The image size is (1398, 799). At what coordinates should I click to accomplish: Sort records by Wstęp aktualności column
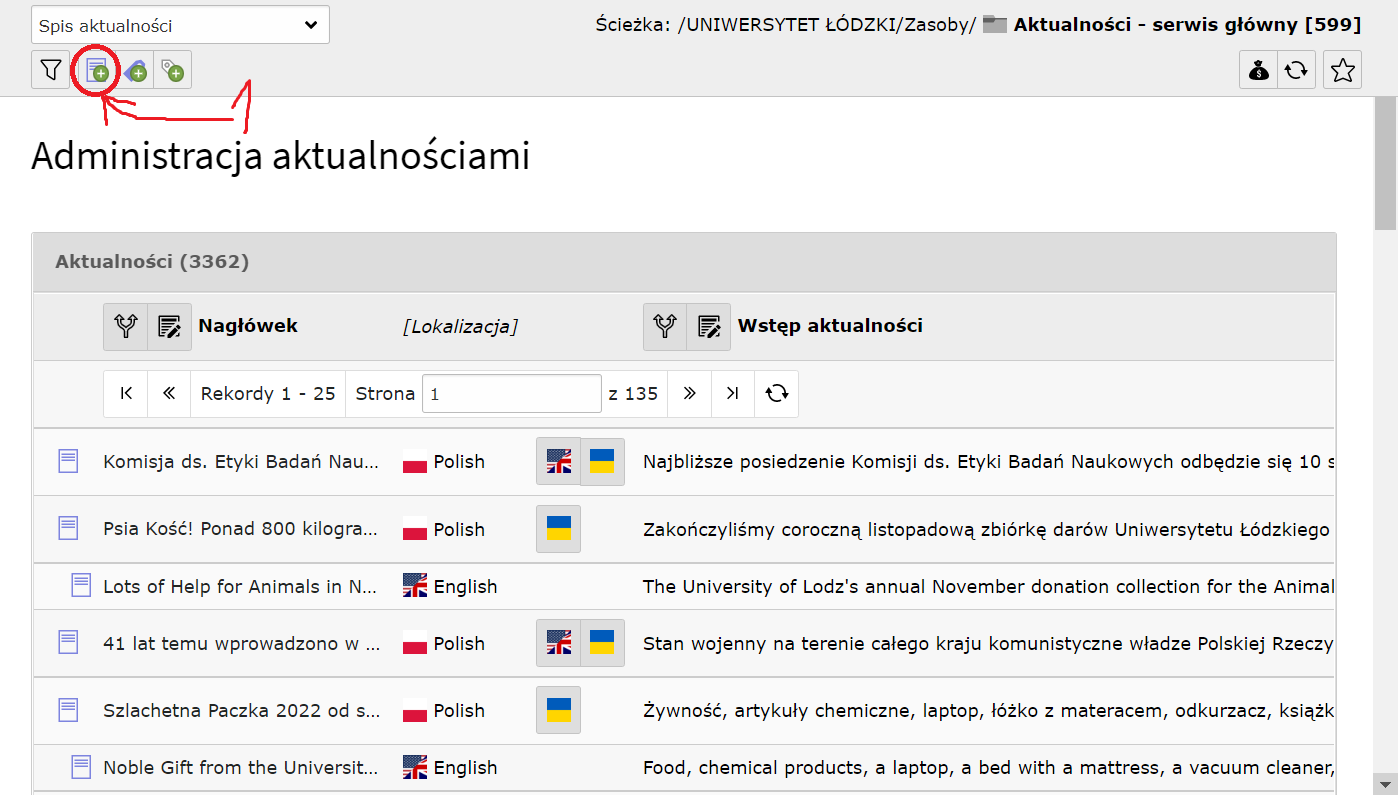pyautogui.click(x=665, y=326)
